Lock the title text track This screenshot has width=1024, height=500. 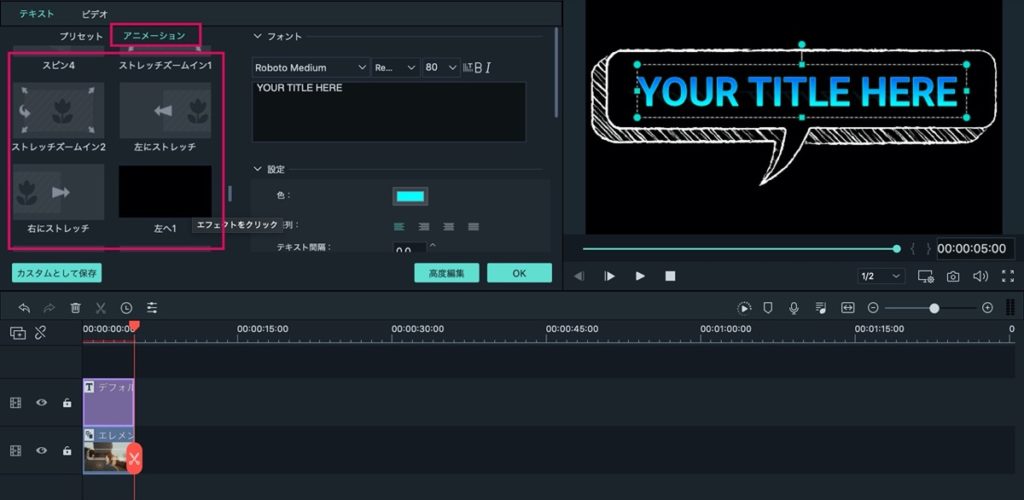(67, 403)
